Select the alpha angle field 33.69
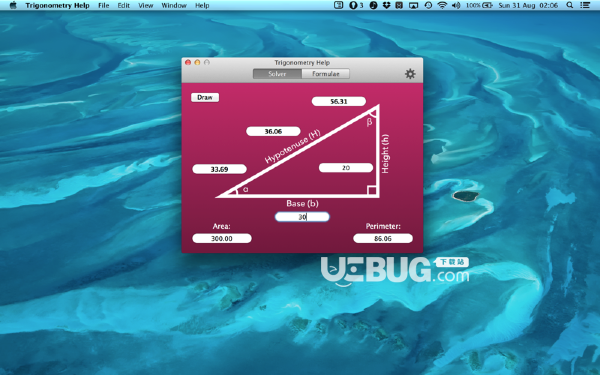600x375 pixels. 219,169
